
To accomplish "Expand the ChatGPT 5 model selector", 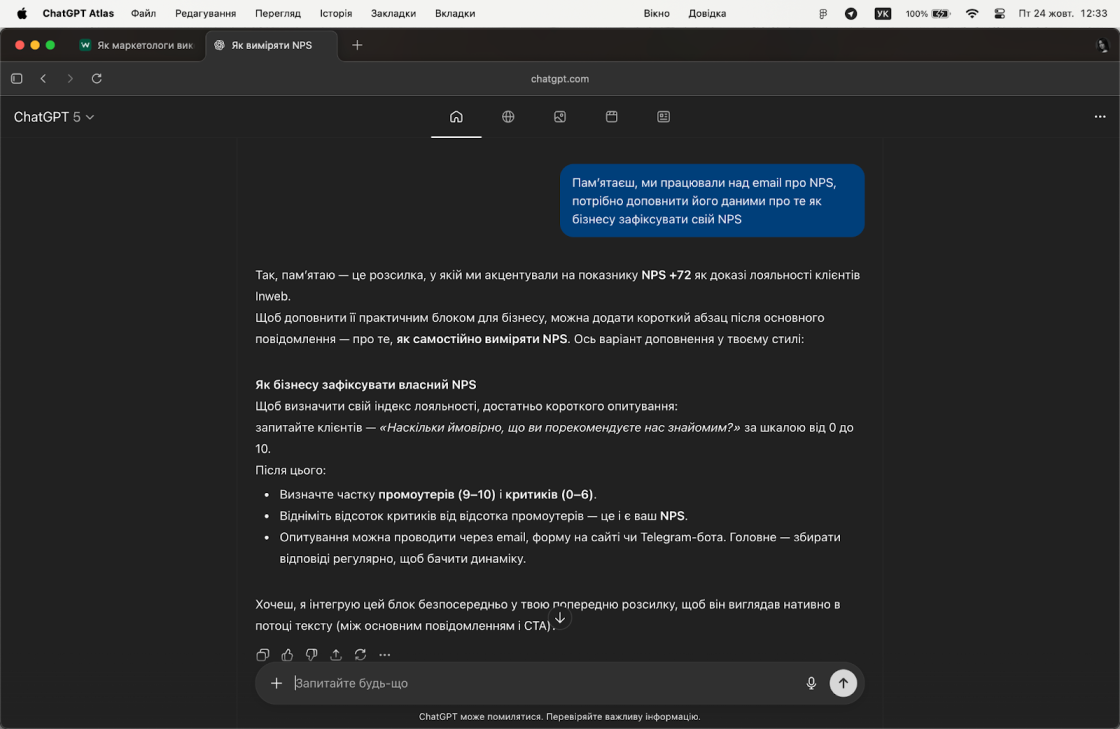I will click(x=54, y=117).
